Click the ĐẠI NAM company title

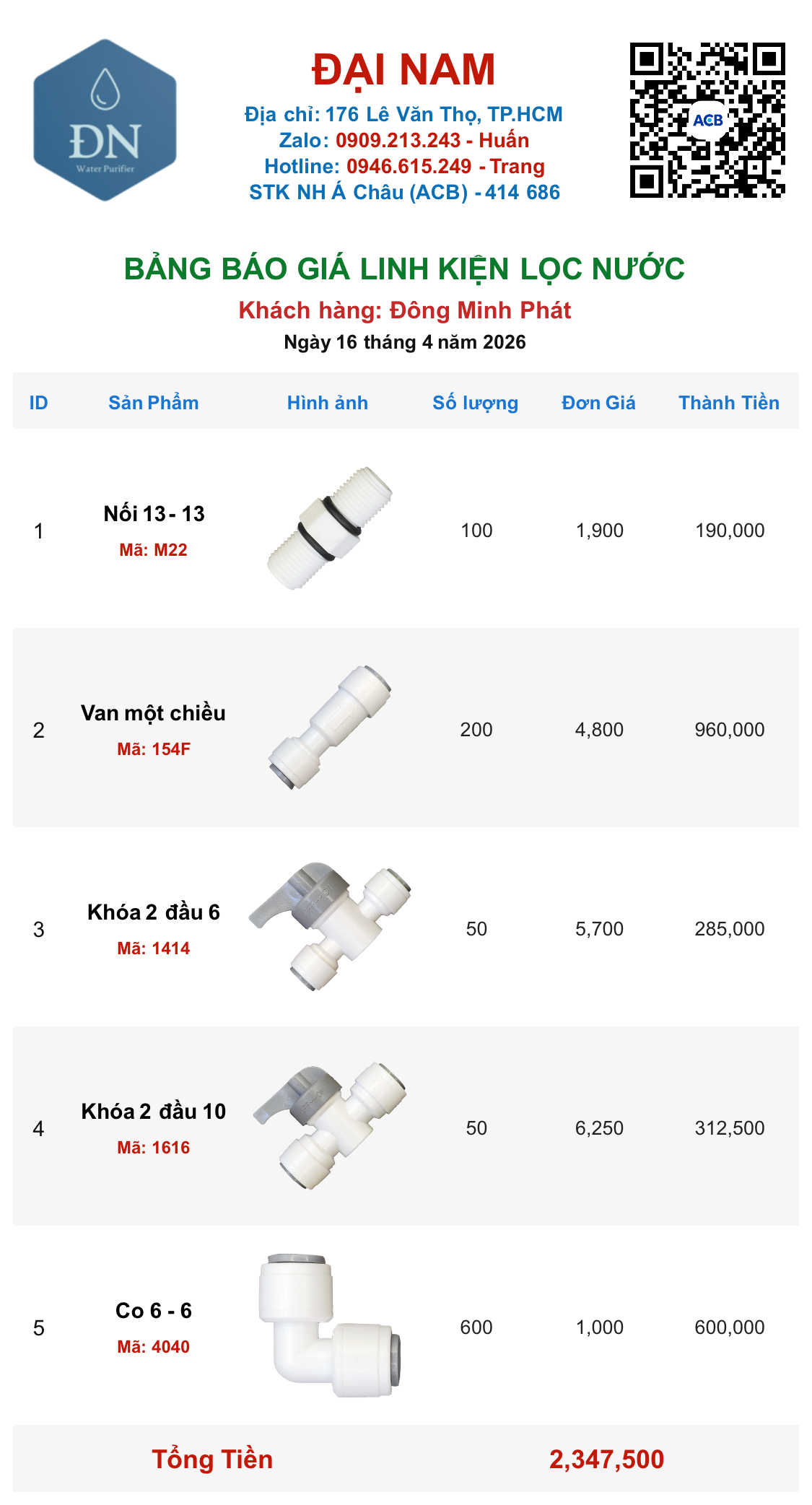pyautogui.click(x=403, y=70)
